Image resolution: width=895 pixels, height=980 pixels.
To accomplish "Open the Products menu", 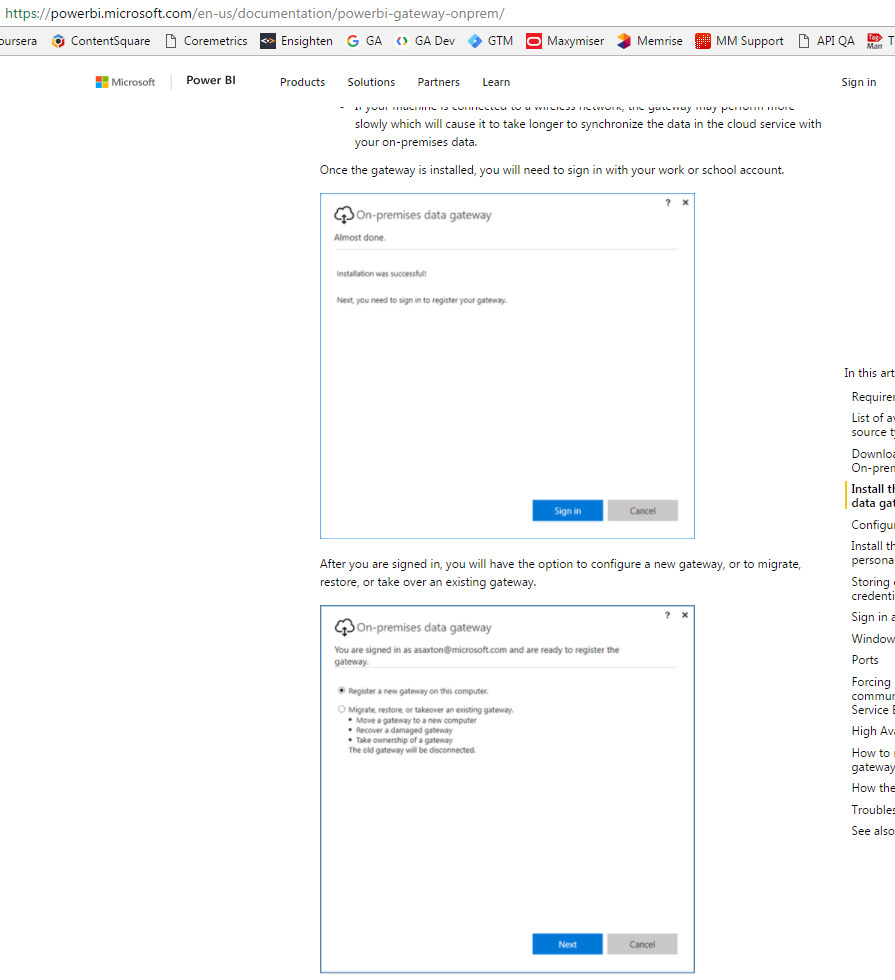I will 302,82.
